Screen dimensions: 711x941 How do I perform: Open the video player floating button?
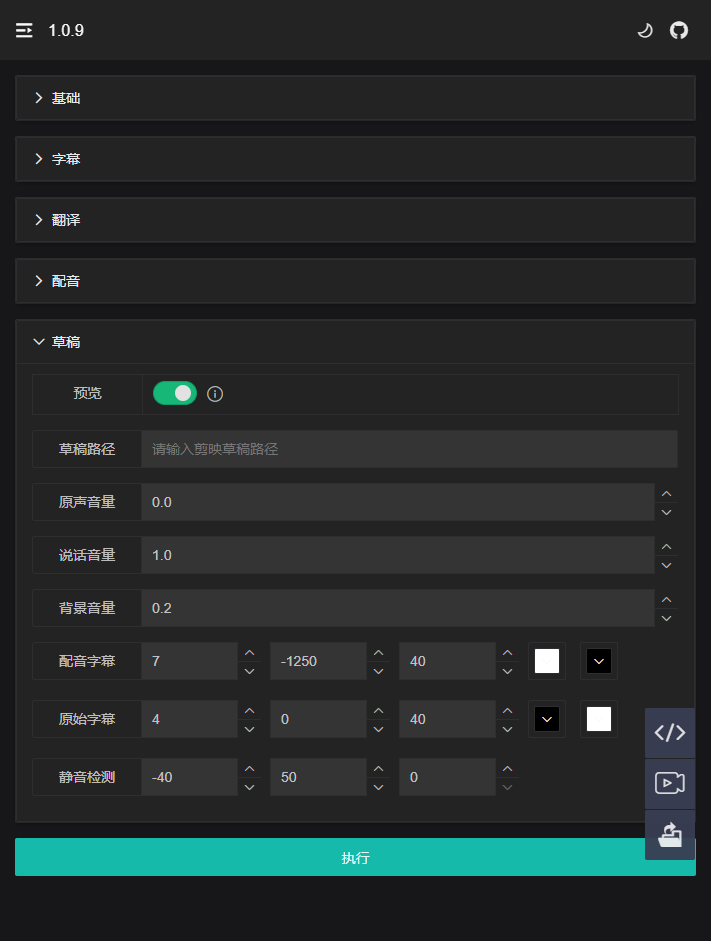670,783
